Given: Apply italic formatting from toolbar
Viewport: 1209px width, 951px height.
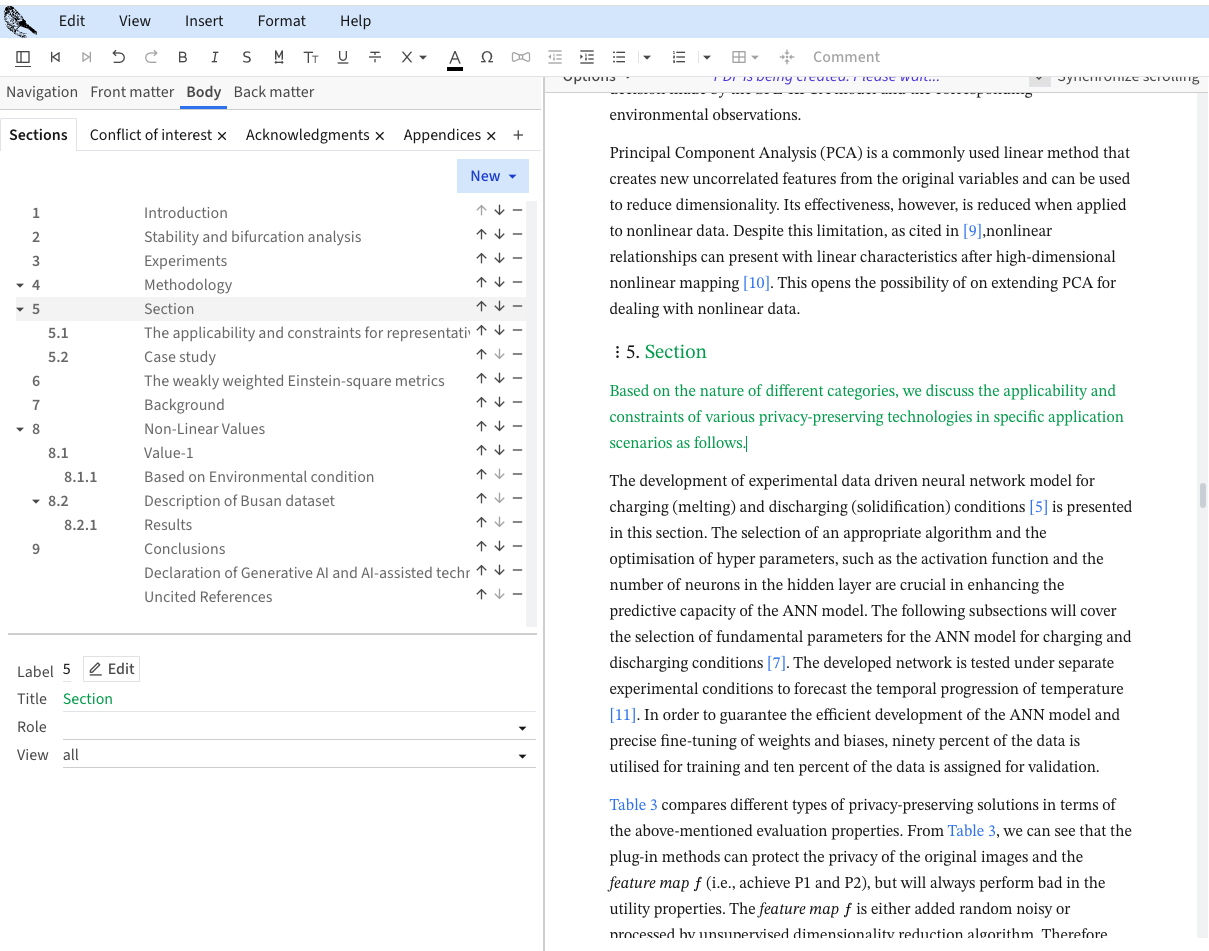Looking at the screenshot, I should tap(214, 57).
